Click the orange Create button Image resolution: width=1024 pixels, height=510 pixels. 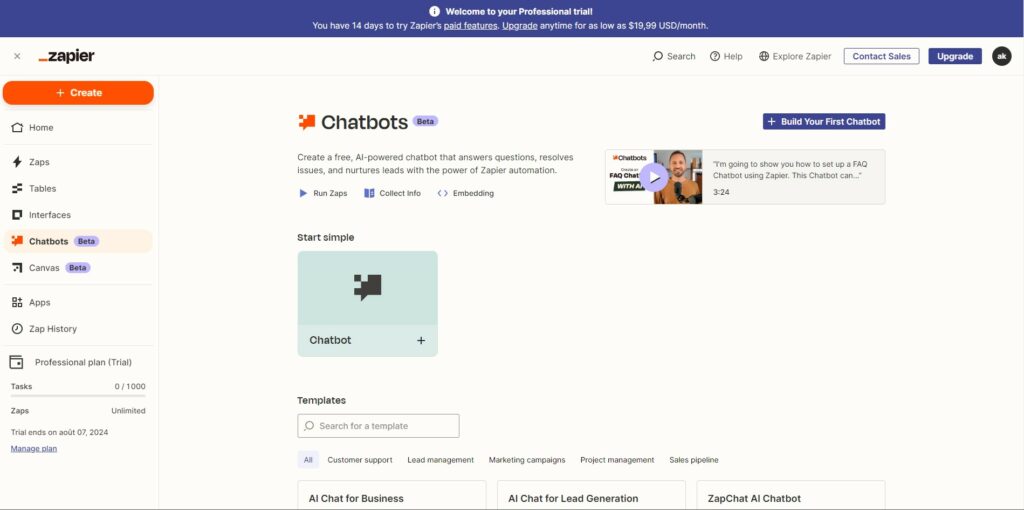click(78, 93)
